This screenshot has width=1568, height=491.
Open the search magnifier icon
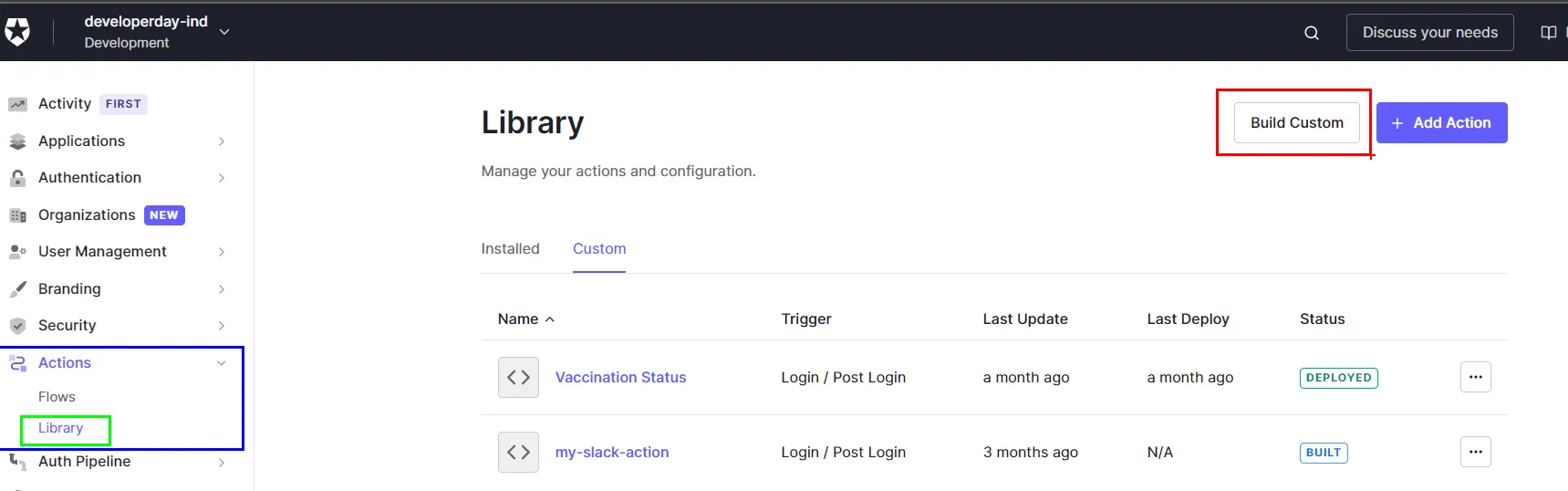point(1312,33)
